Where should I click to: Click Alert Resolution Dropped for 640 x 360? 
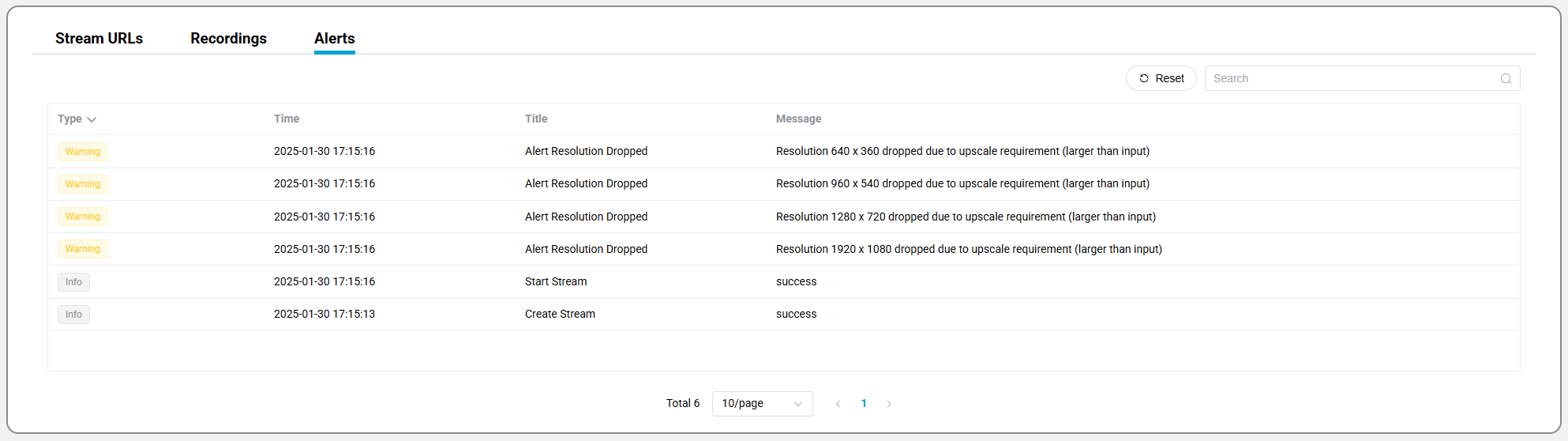pyautogui.click(x=586, y=151)
